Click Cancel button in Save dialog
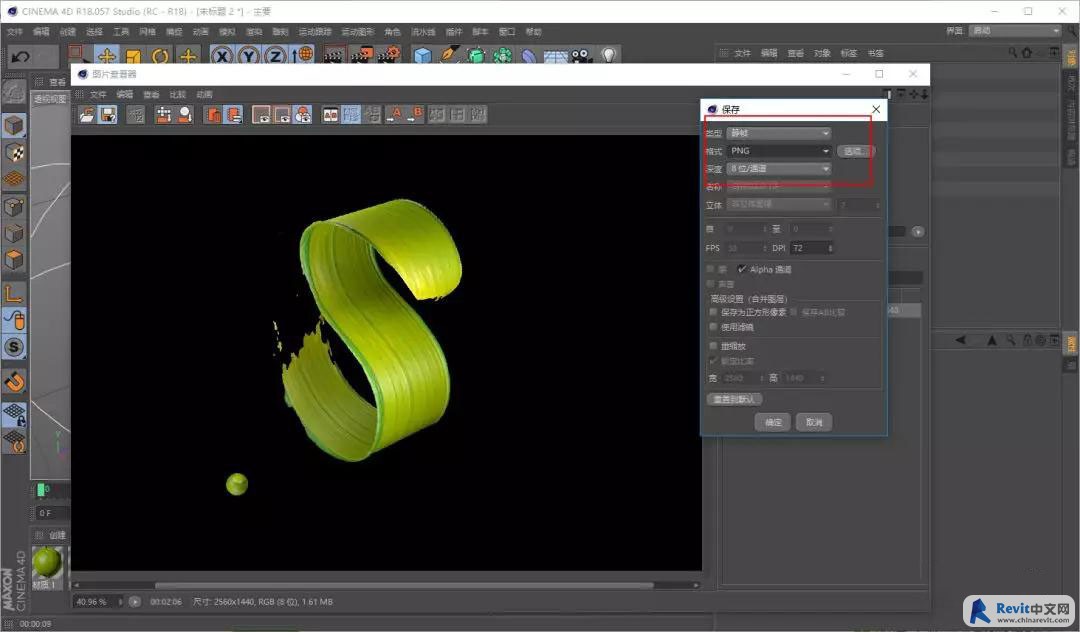Image resolution: width=1080 pixels, height=632 pixels. pyautogui.click(x=814, y=422)
